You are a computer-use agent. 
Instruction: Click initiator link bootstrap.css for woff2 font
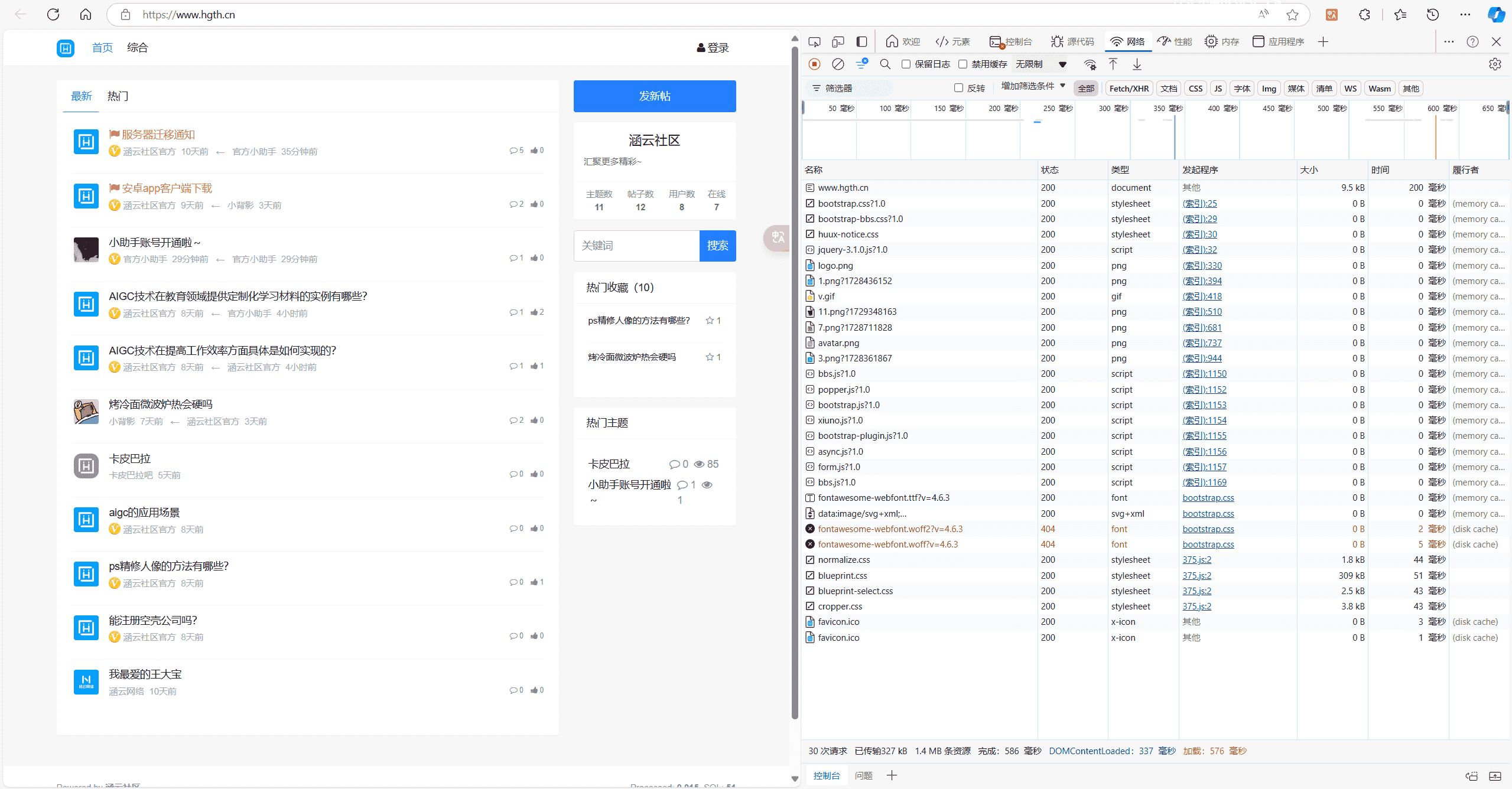click(1208, 529)
